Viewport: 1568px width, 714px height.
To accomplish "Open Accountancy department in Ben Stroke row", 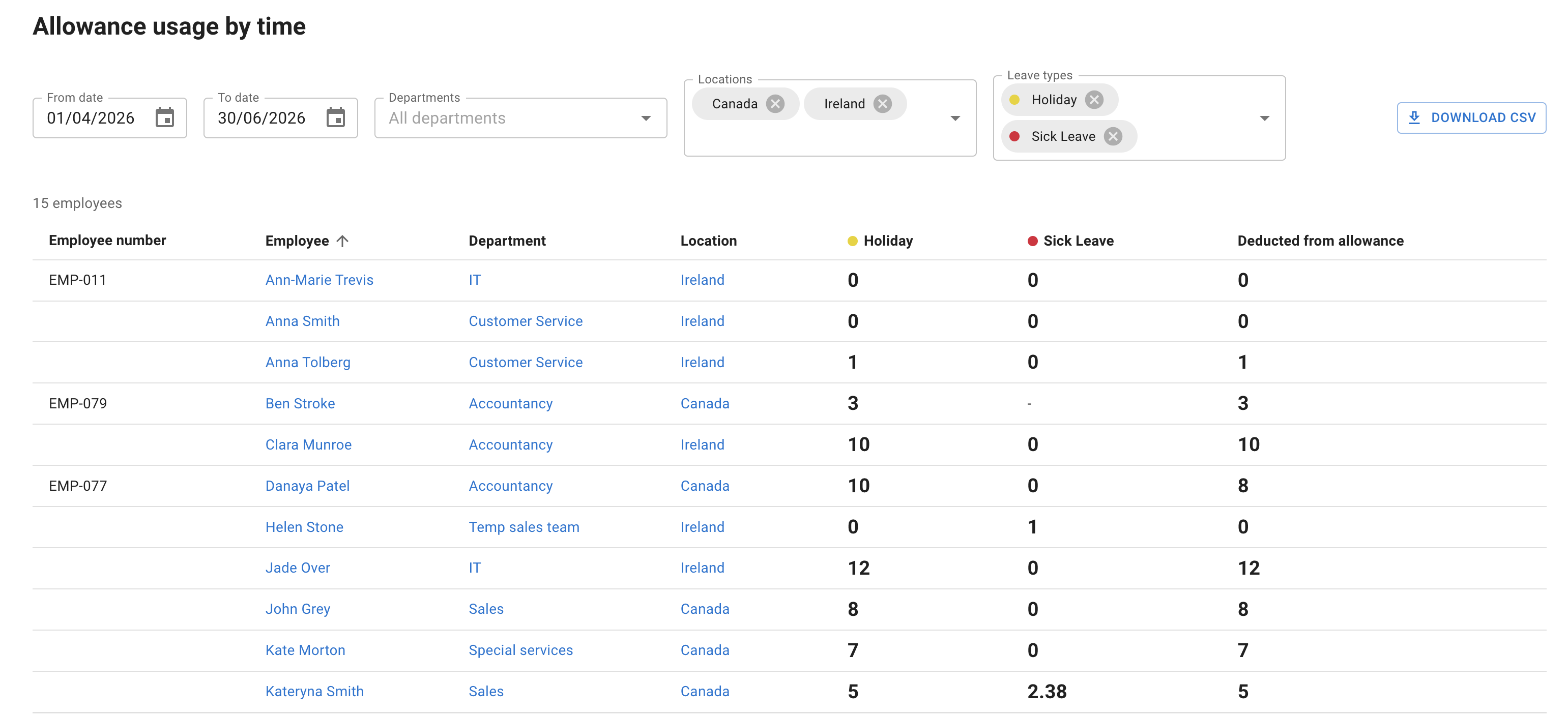I will click(x=511, y=404).
